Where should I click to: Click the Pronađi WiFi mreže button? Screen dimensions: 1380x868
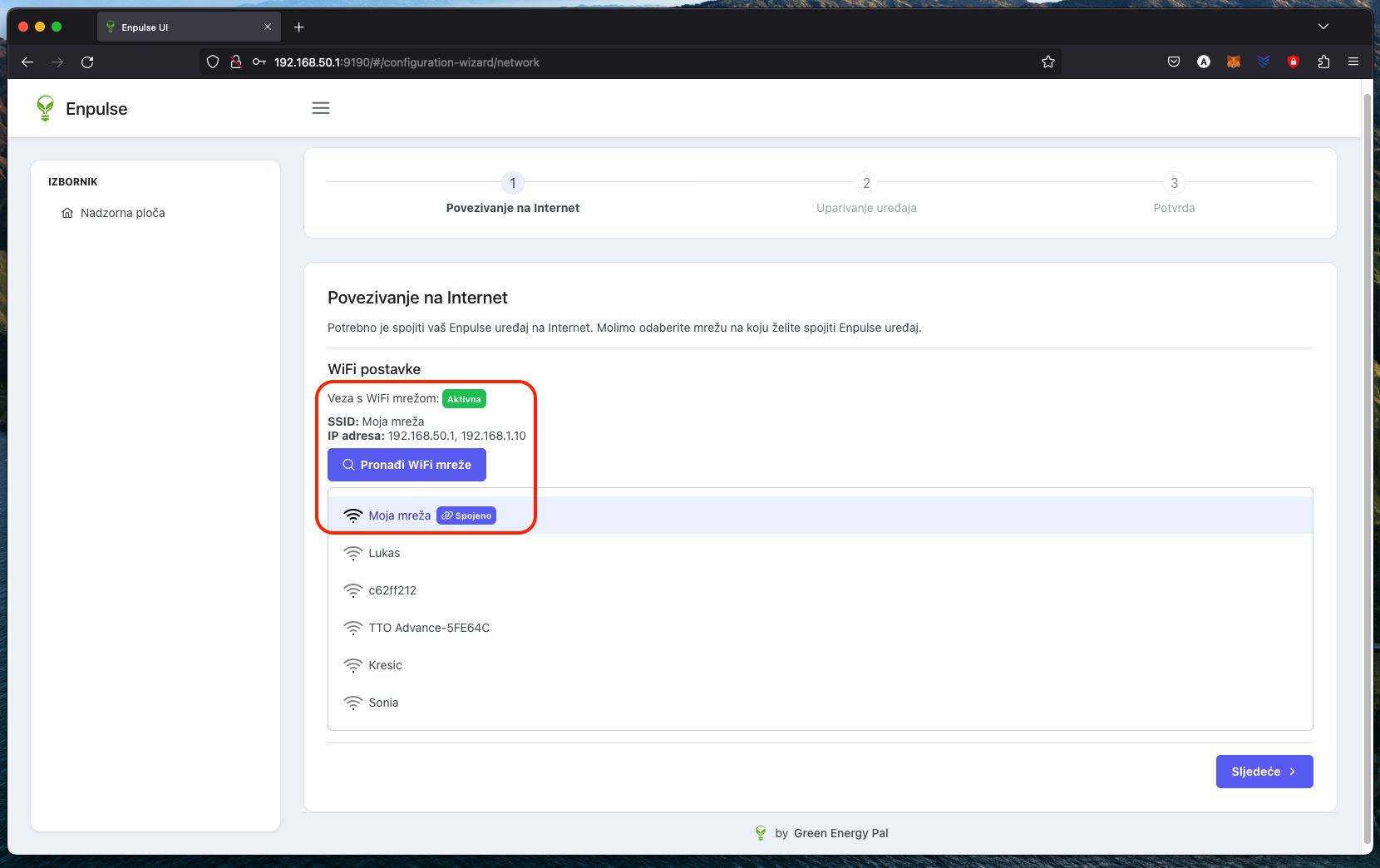(x=407, y=465)
